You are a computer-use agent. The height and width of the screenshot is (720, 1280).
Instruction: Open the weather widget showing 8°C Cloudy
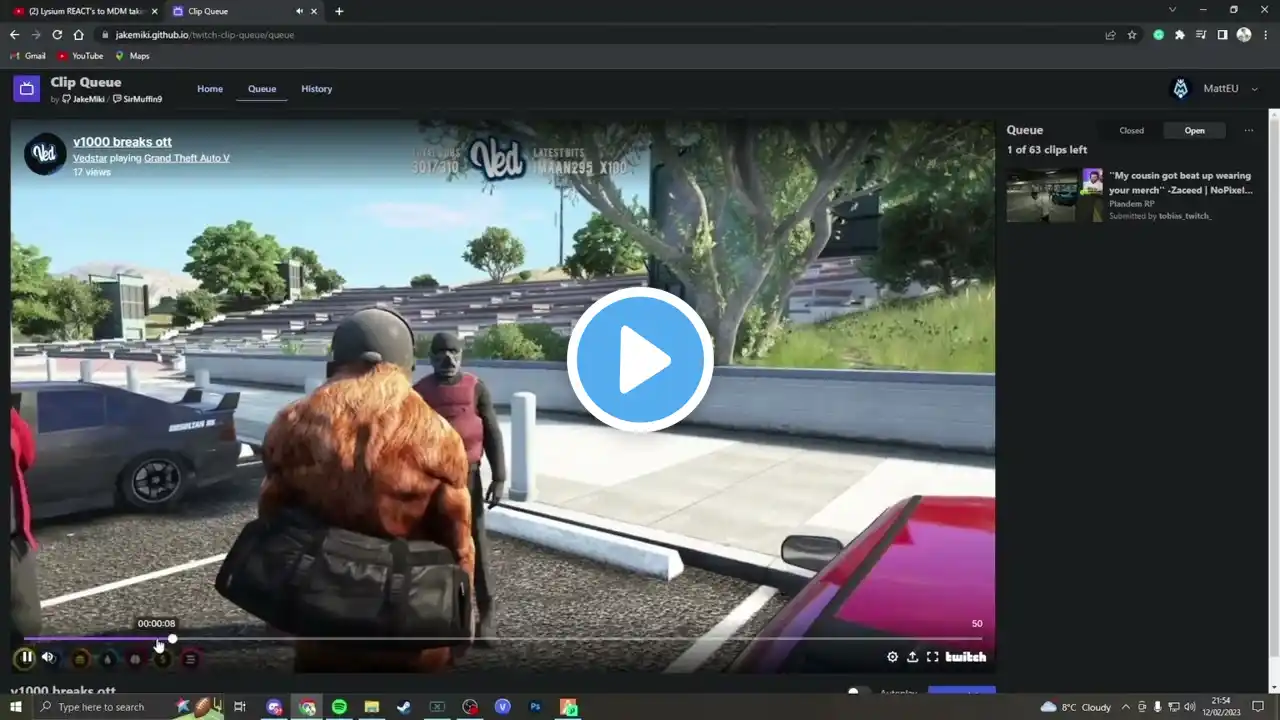(1076, 707)
